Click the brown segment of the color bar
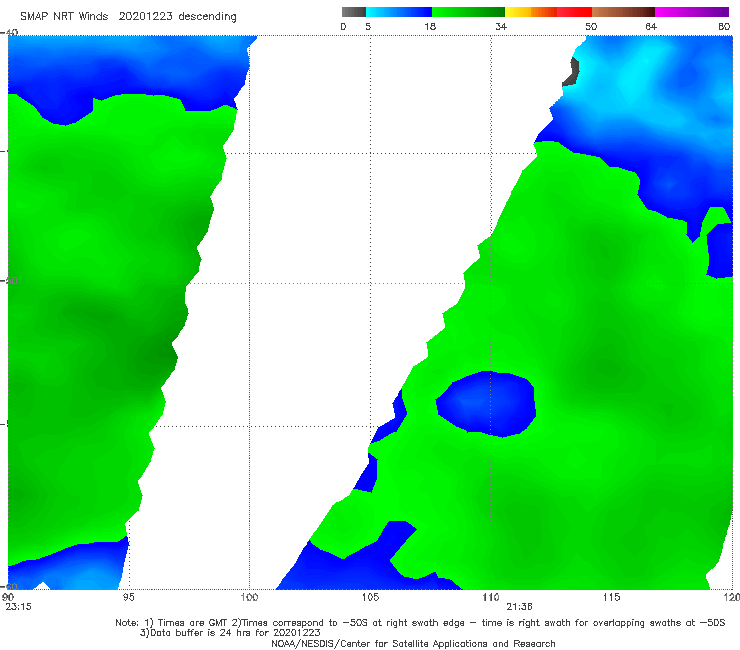 [x=623, y=12]
